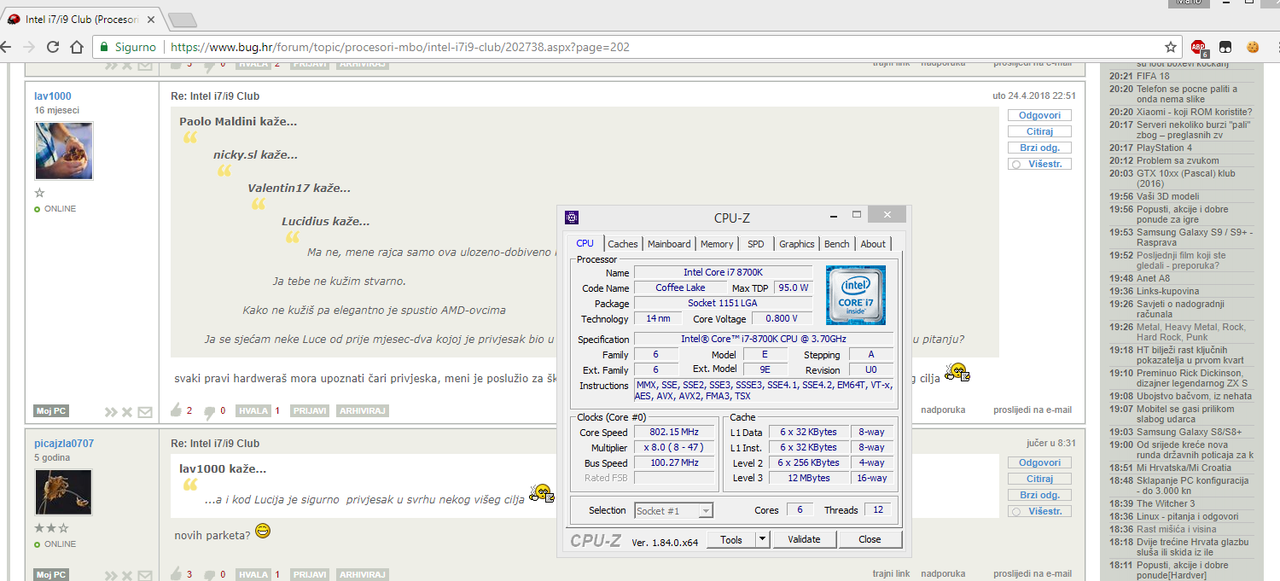Open the 'The Witcher 3' sidebar topic
The width and height of the screenshot is (1280, 581).
(x=1167, y=504)
